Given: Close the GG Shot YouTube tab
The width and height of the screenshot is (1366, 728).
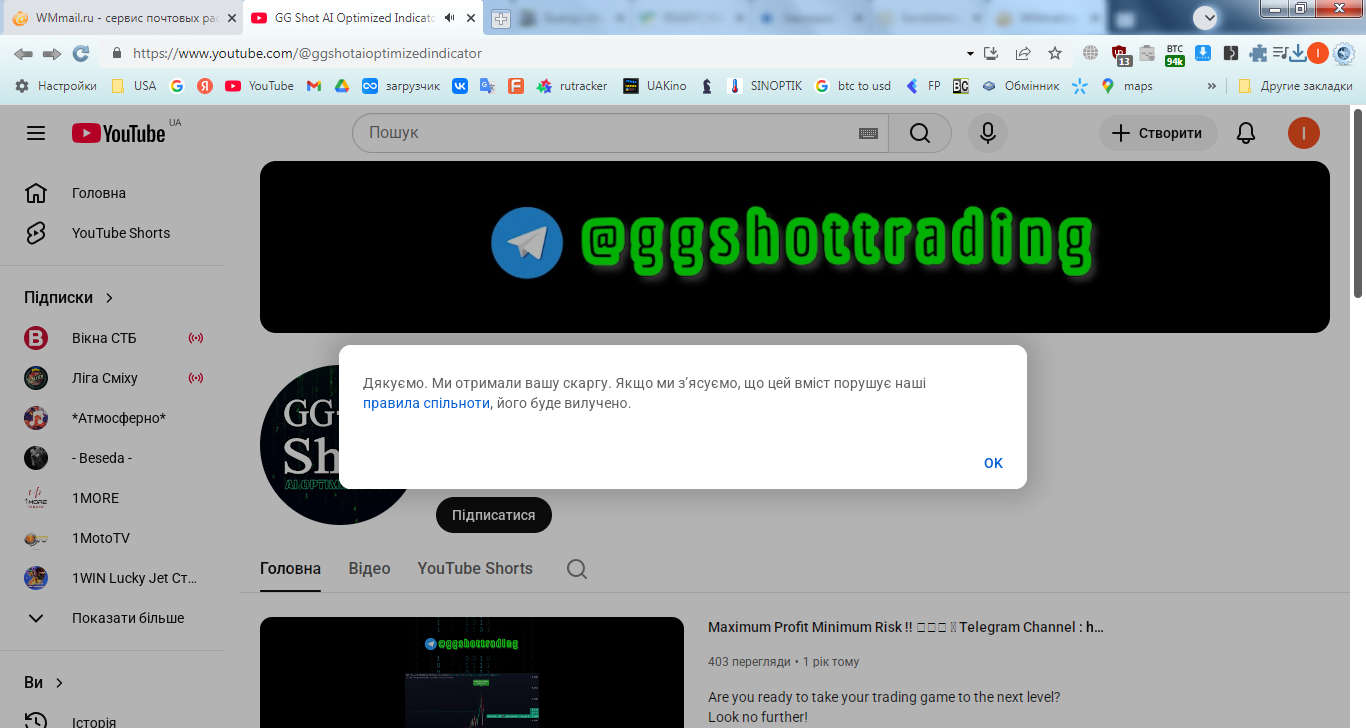Looking at the screenshot, I should [x=470, y=18].
